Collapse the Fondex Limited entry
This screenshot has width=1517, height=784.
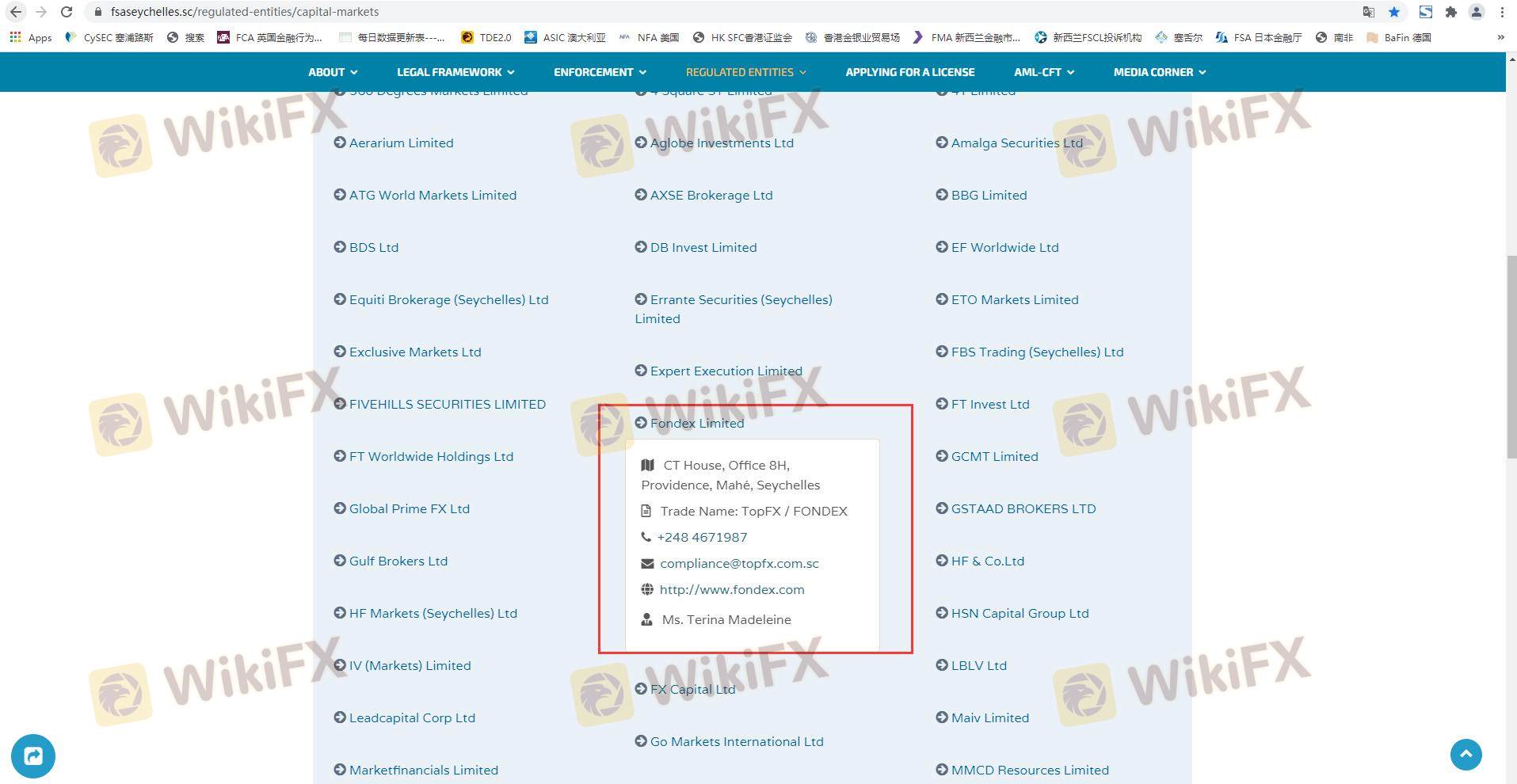click(696, 423)
